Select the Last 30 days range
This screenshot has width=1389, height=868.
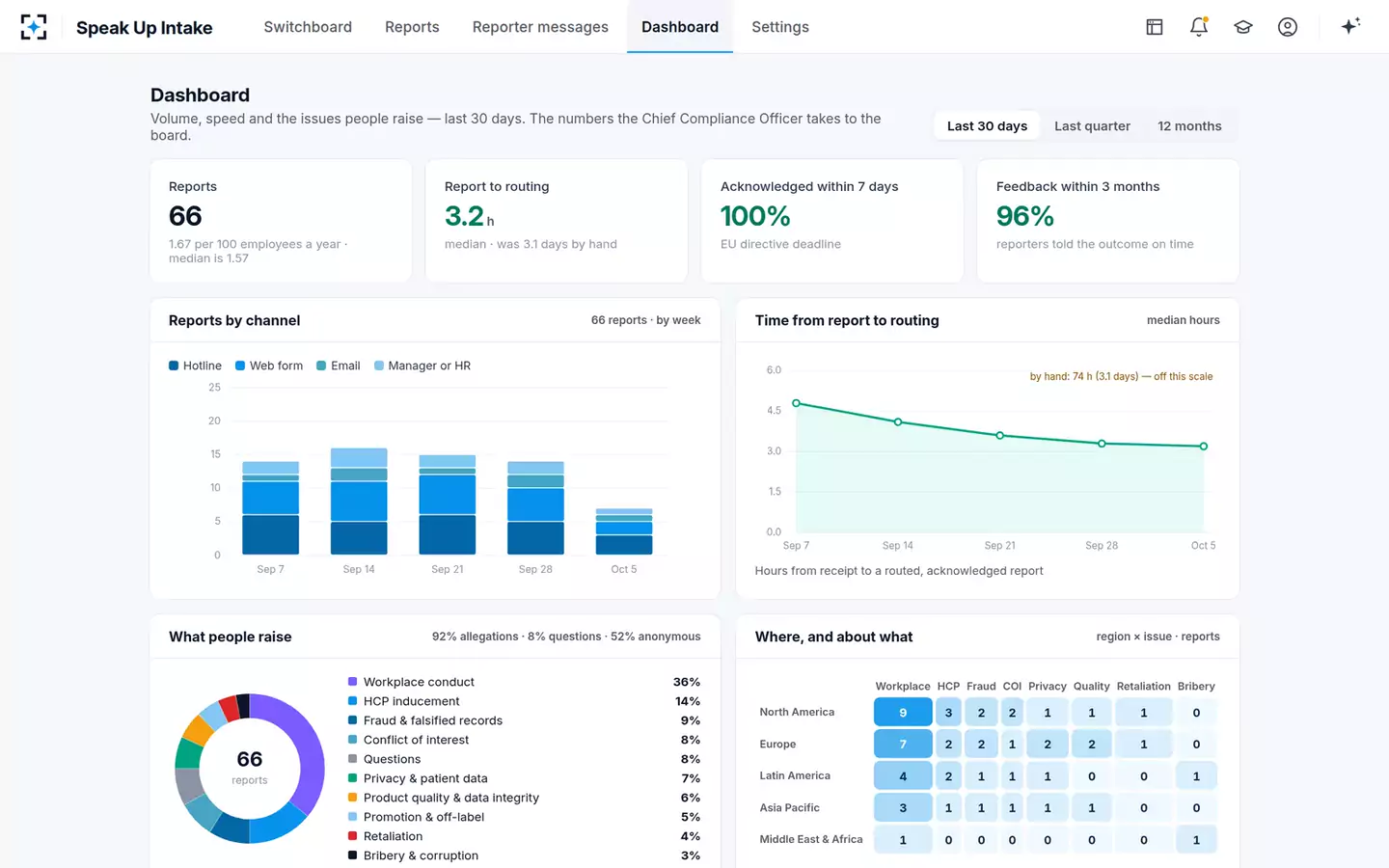(987, 126)
